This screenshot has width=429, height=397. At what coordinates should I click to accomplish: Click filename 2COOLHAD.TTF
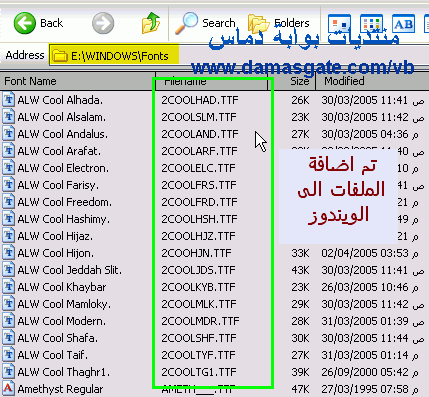(200, 100)
